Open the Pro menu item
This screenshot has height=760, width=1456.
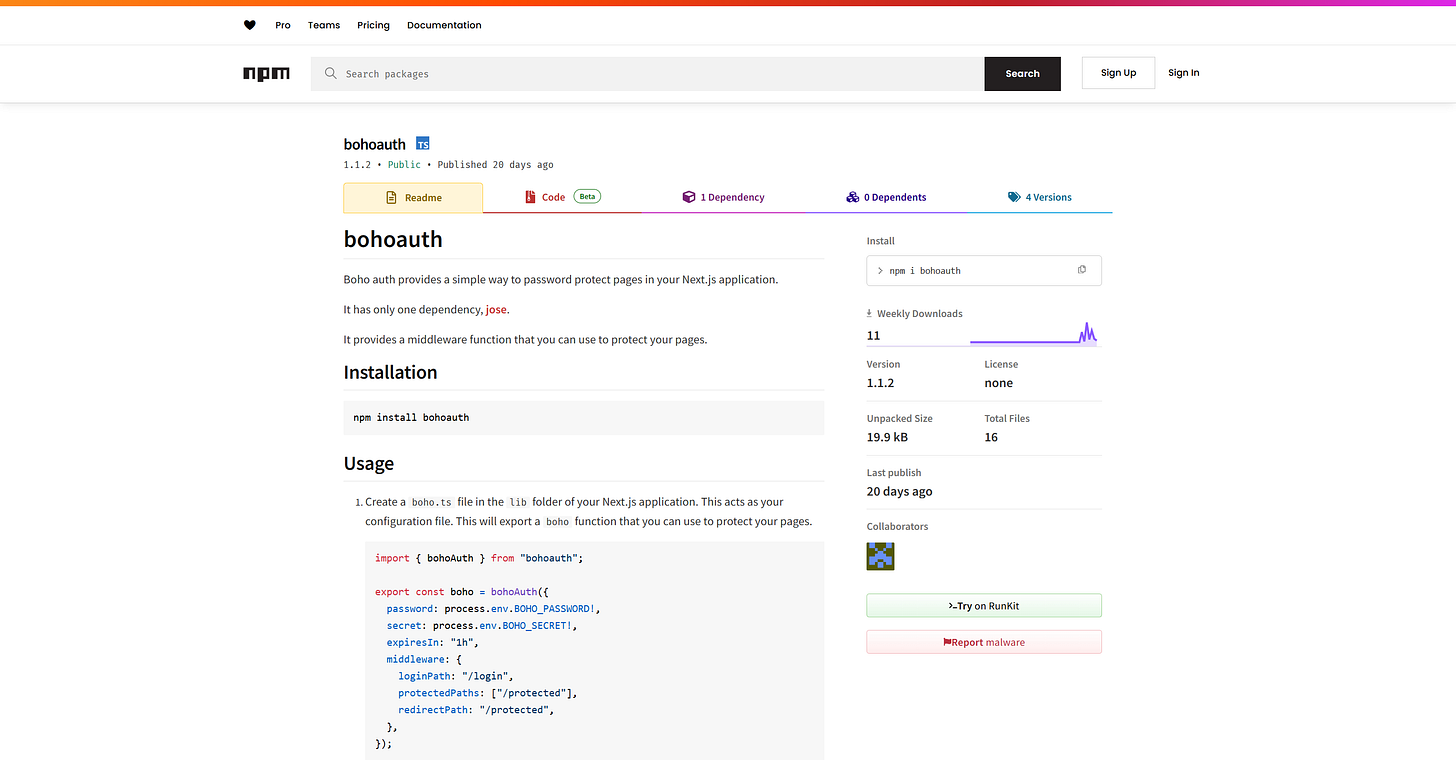pos(283,25)
